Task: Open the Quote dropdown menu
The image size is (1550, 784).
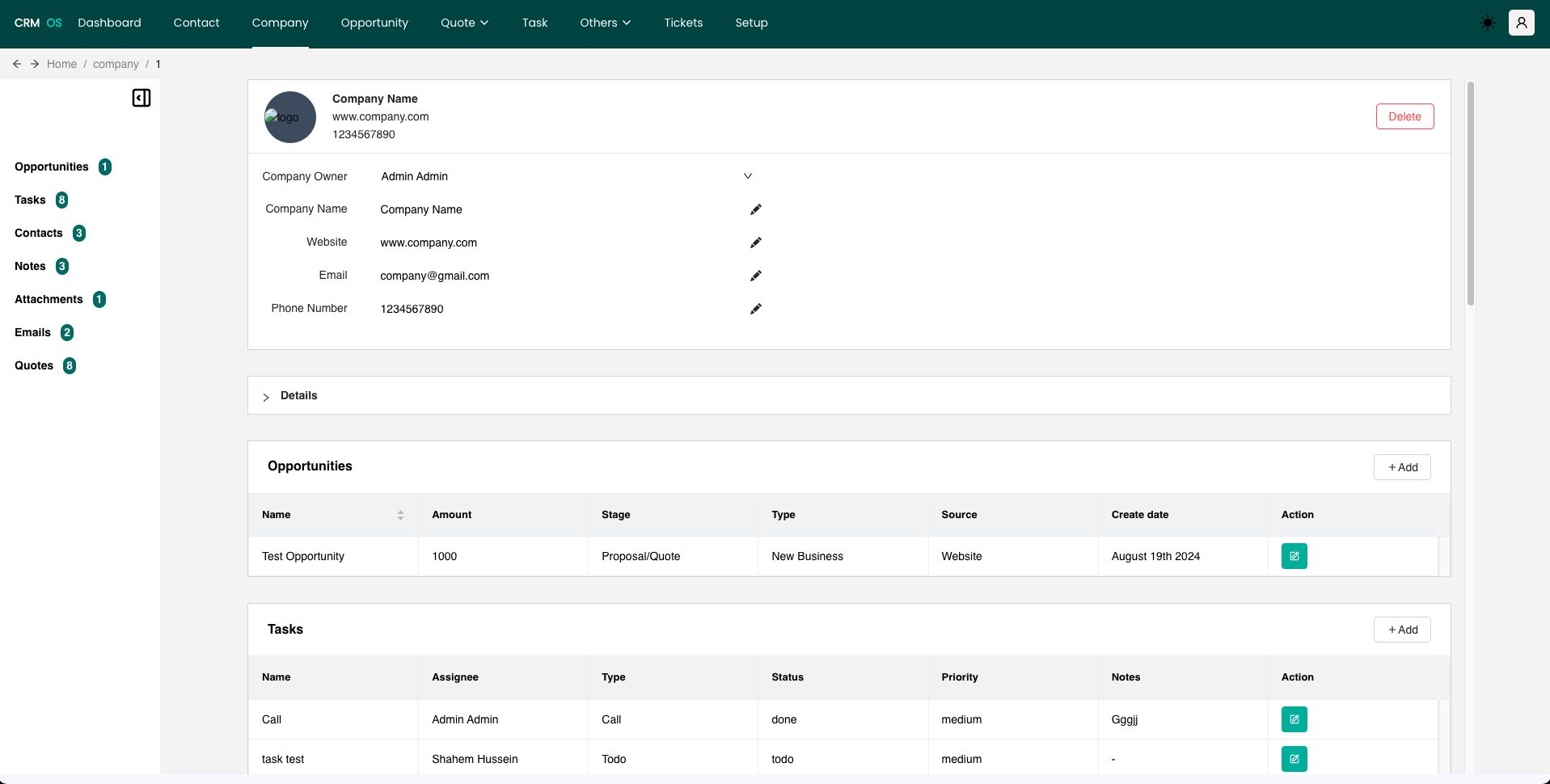Action: [464, 23]
